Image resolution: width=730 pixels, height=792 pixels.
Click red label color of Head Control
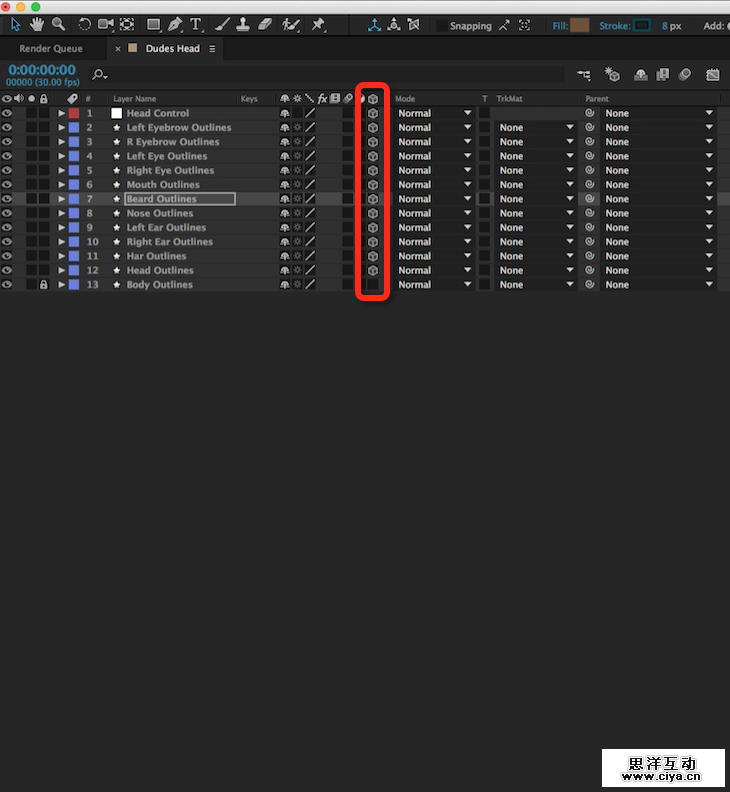pos(74,113)
